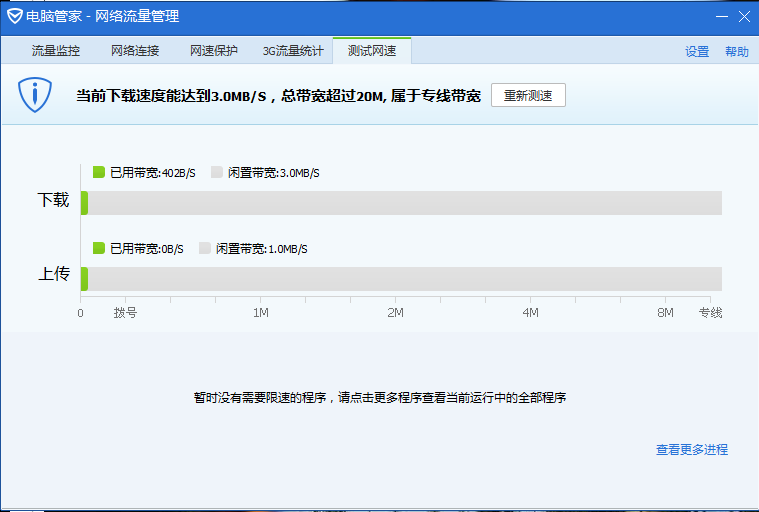
Task: Close the 网络流量管理 window
Action: coord(744,17)
